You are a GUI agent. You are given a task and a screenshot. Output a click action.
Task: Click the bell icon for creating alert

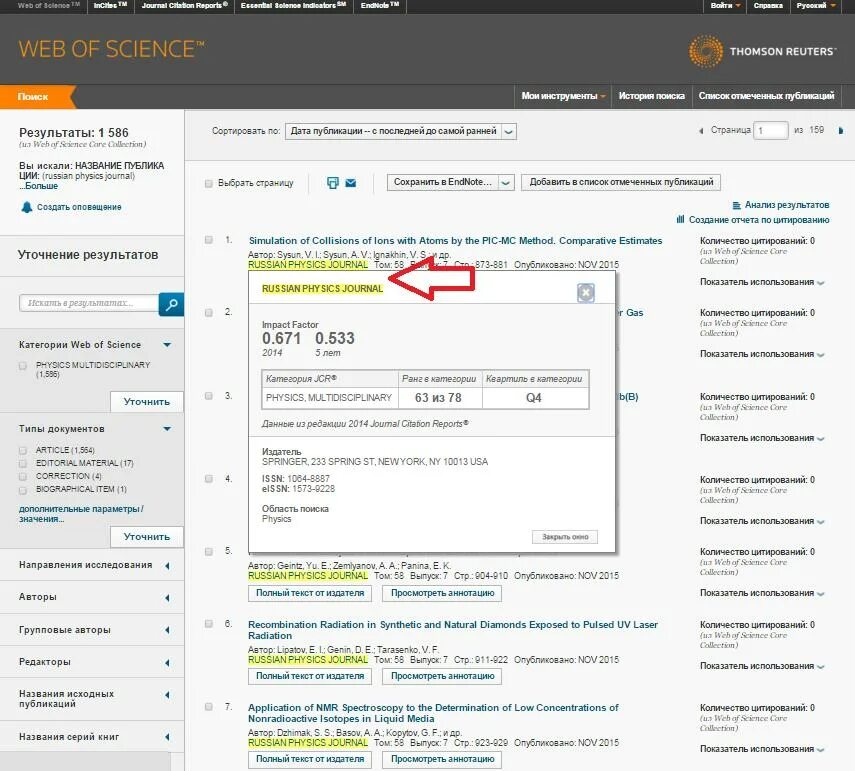27,207
